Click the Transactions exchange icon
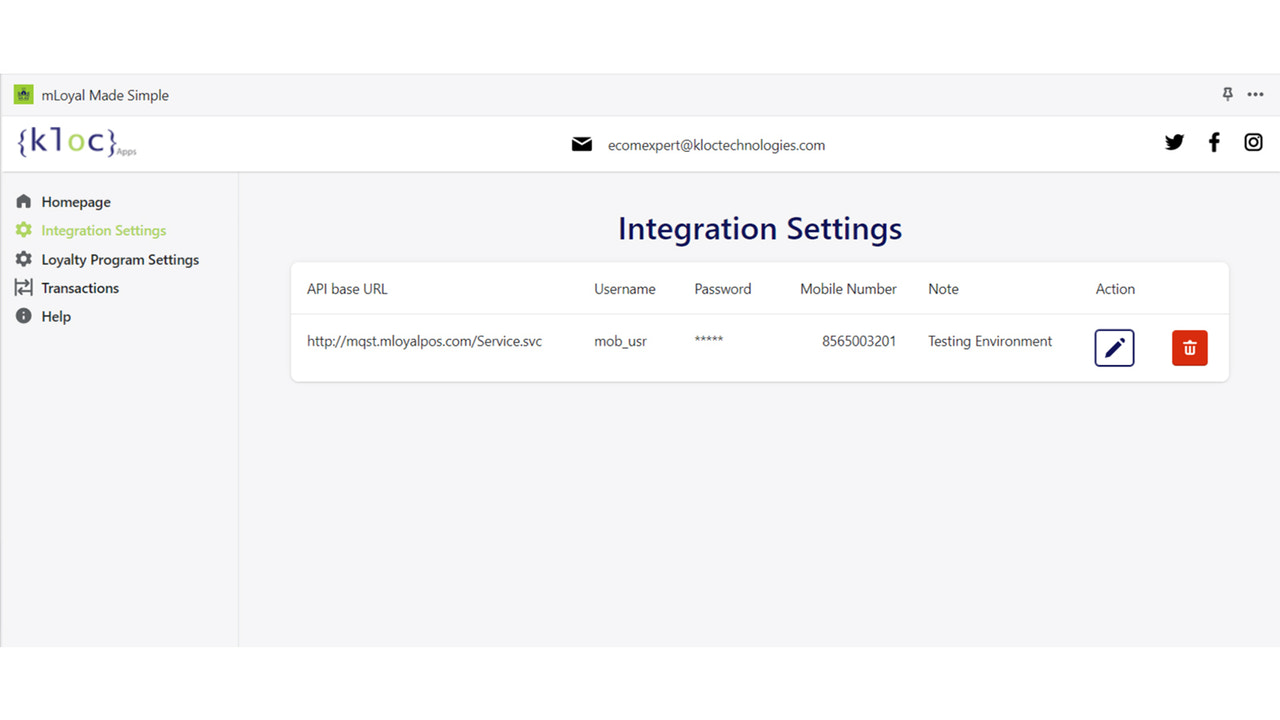 tap(23, 288)
